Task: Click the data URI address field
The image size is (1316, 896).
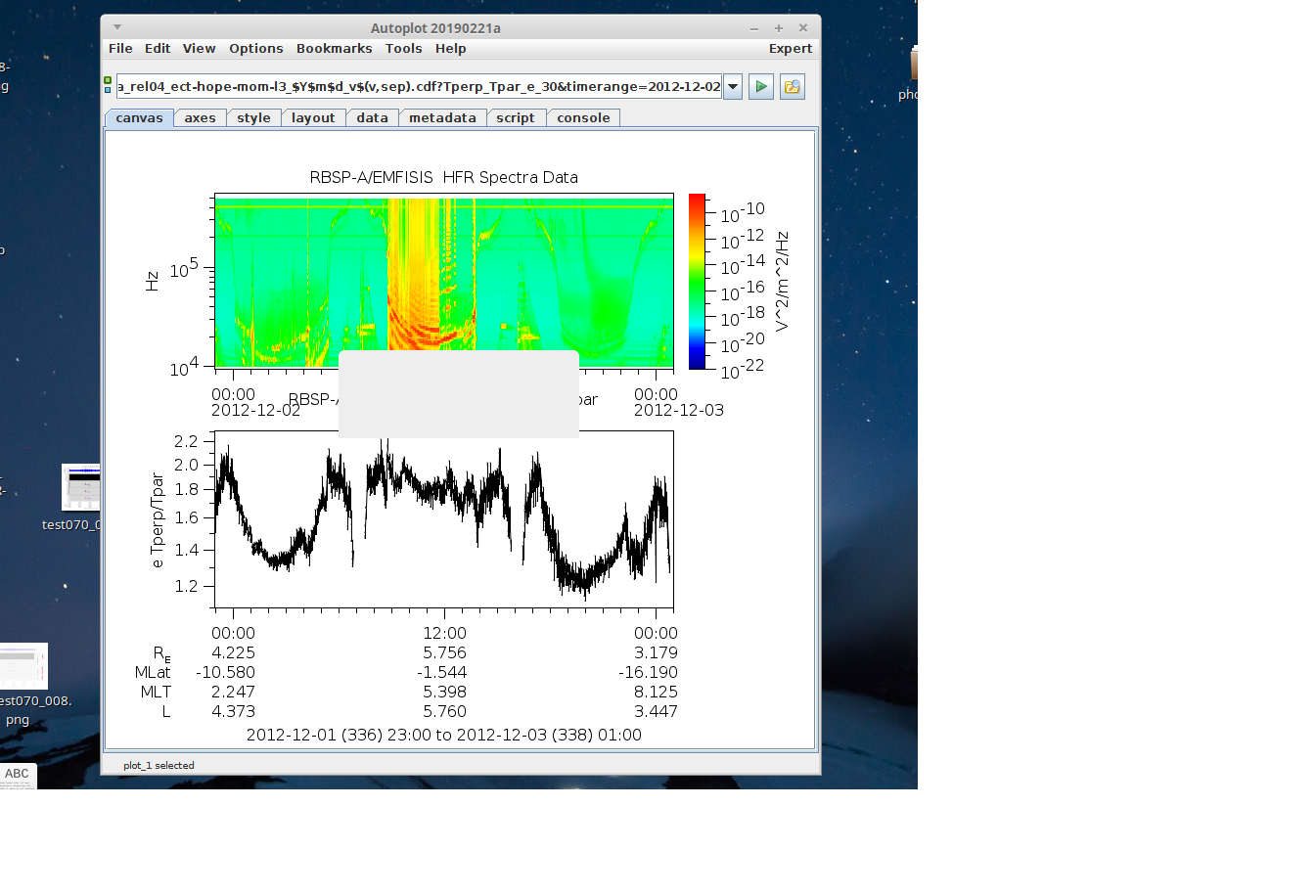Action: click(419, 87)
